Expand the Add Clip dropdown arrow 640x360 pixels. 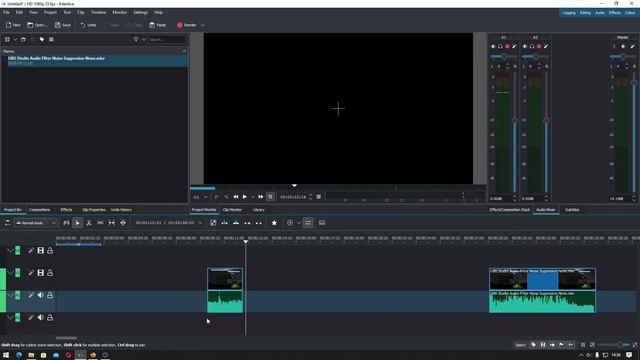(15, 40)
